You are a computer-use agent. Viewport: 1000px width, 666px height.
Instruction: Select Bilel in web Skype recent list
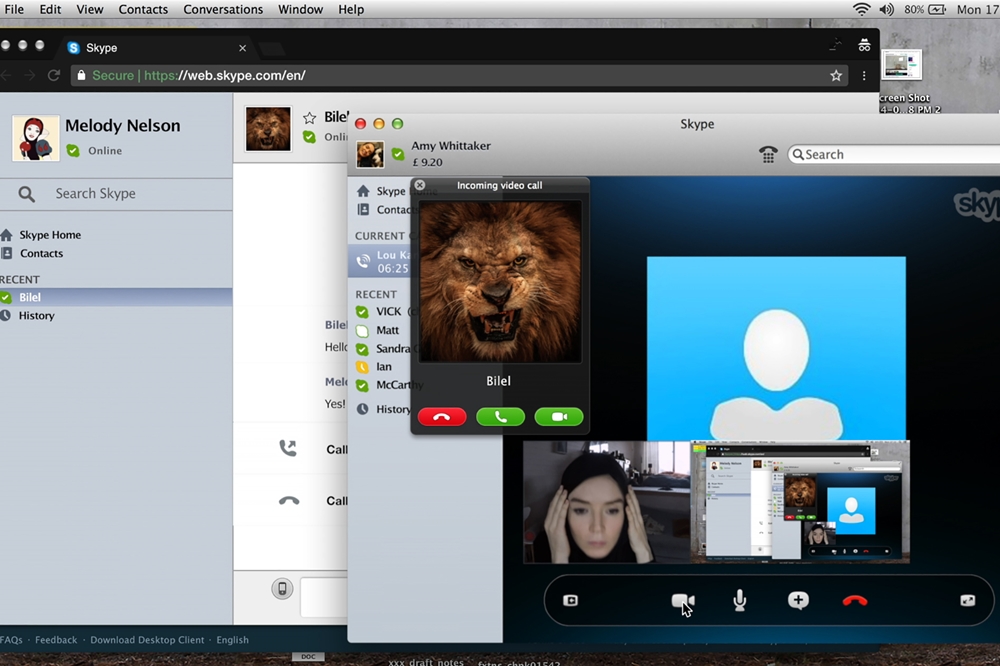pyautogui.click(x=116, y=297)
